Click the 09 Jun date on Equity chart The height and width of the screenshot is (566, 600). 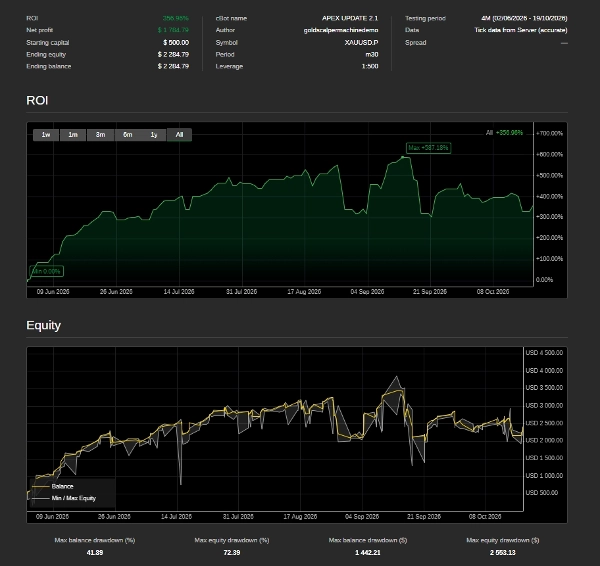(x=52, y=516)
